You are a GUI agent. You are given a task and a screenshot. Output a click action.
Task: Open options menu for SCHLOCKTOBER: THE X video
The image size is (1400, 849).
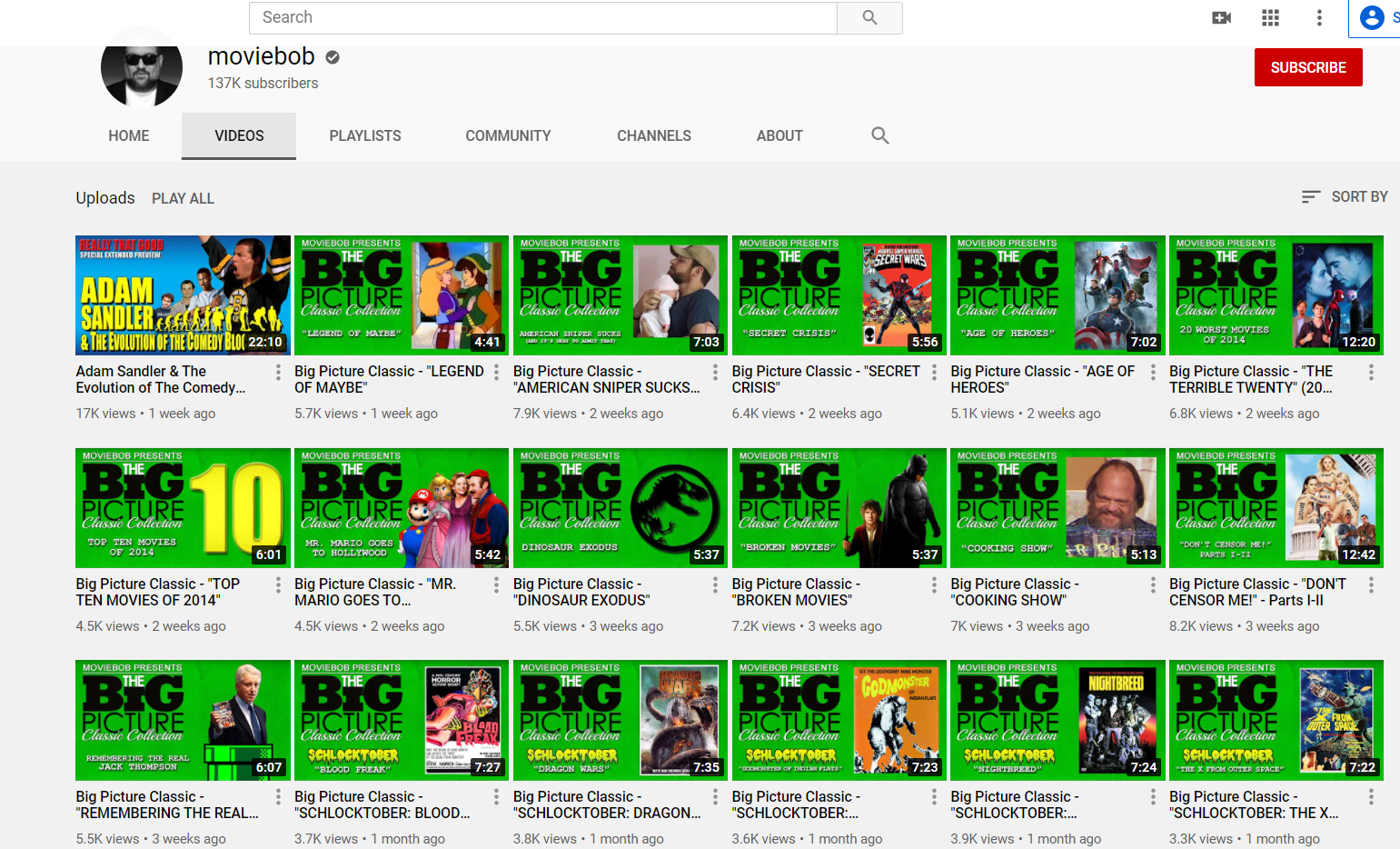1371,797
